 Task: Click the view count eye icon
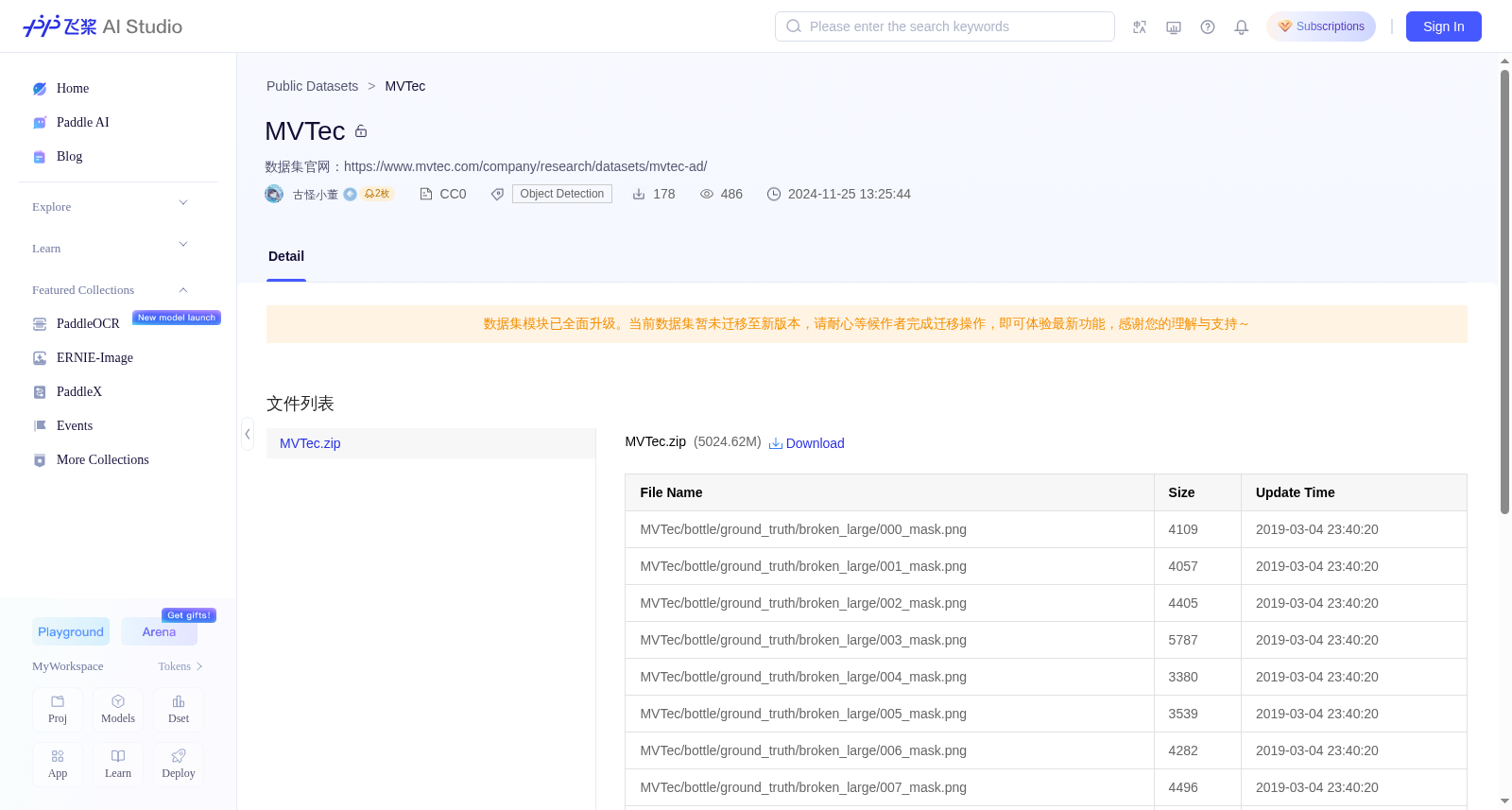707,194
